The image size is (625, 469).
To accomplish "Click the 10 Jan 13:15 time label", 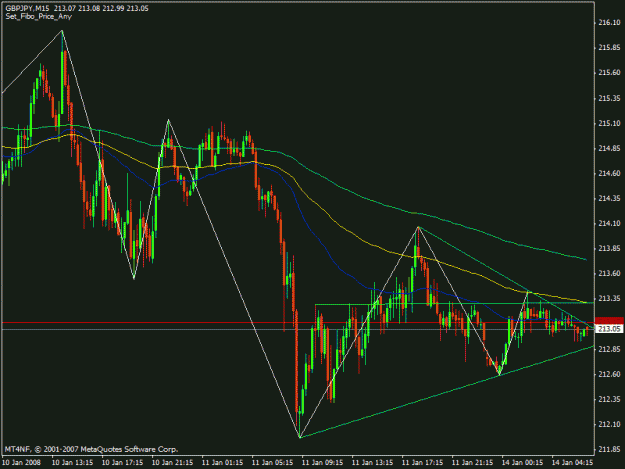I will point(73,463).
